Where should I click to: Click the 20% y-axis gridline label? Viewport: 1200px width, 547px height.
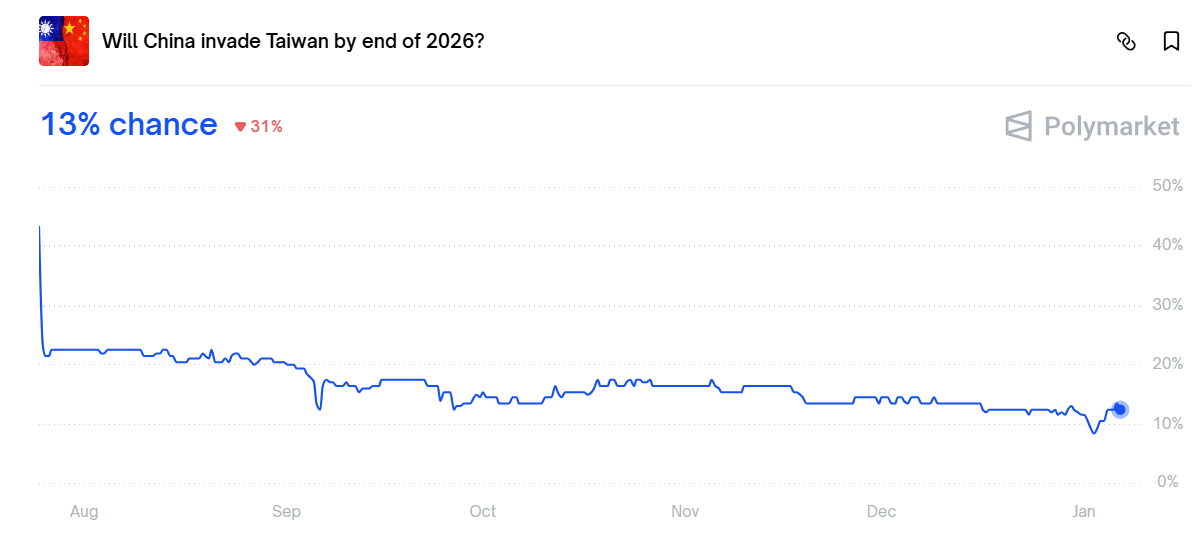[x=1167, y=364]
